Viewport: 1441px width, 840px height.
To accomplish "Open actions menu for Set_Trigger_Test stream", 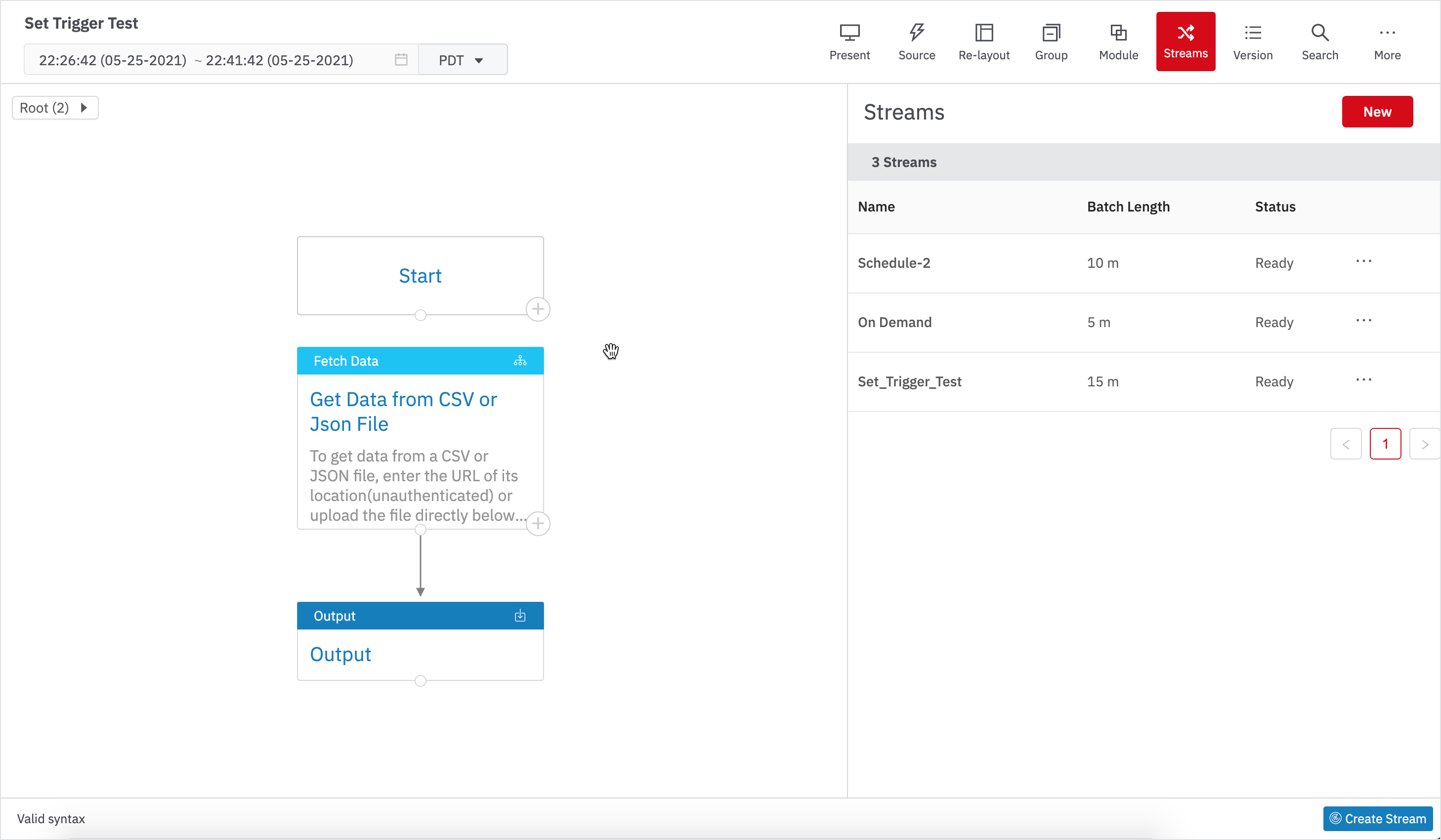I will pos(1363,380).
